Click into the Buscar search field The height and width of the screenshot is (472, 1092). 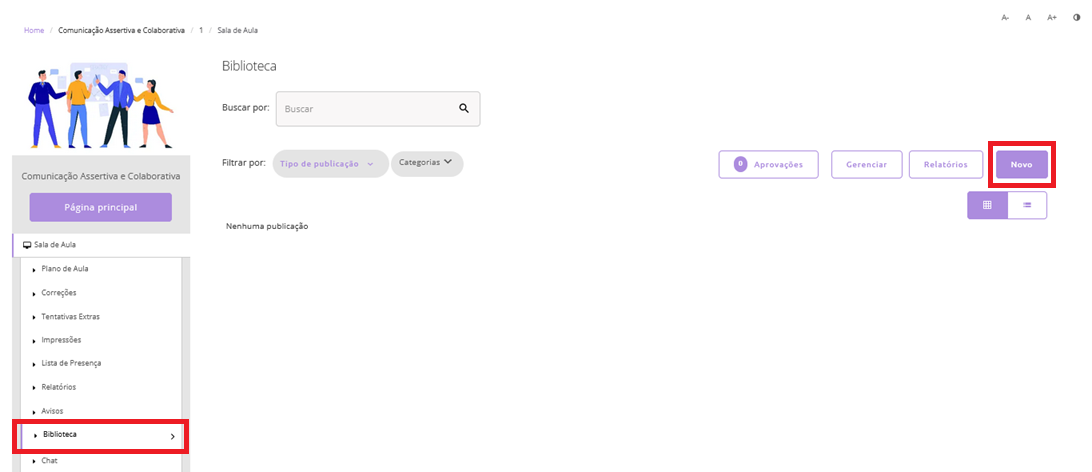pos(365,109)
